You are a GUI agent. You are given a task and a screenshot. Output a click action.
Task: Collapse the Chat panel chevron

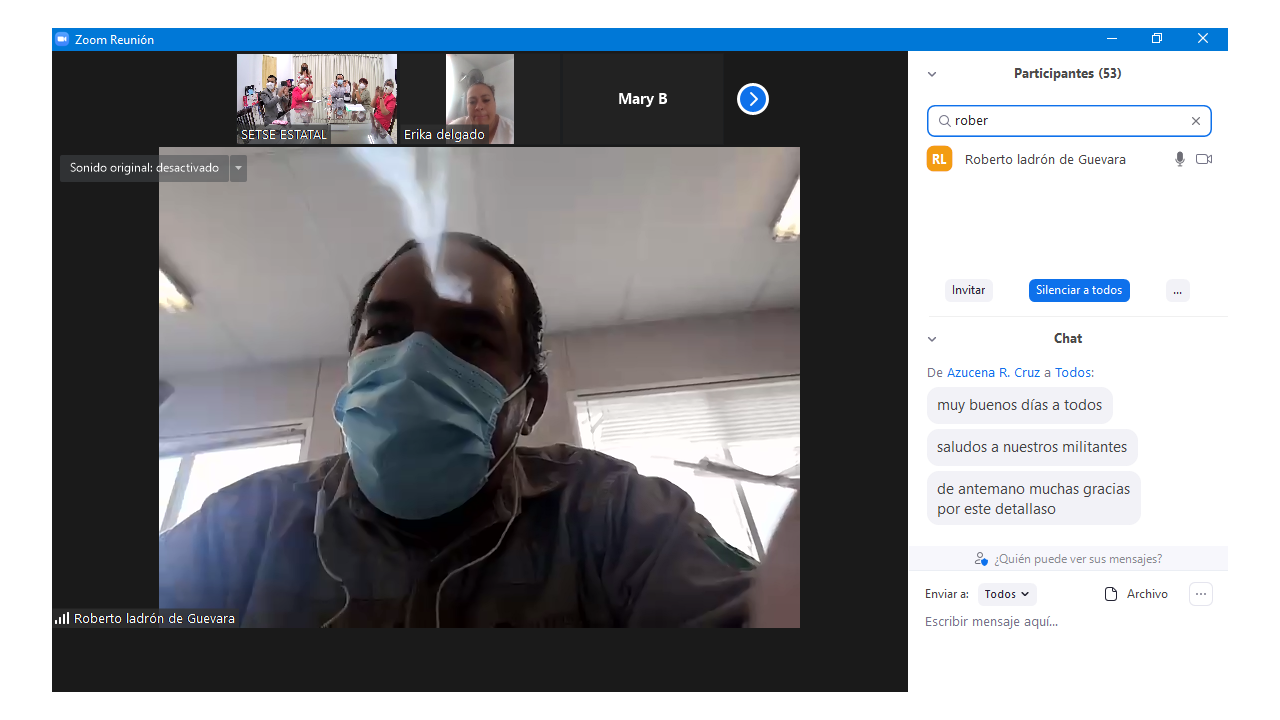(x=932, y=339)
